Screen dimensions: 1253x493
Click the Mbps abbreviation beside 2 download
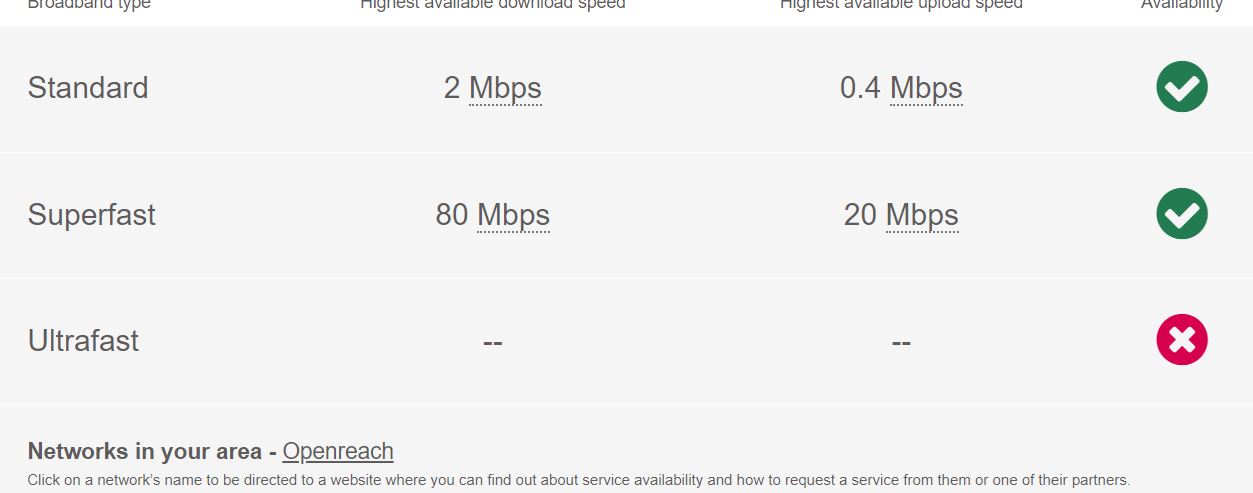click(x=505, y=88)
